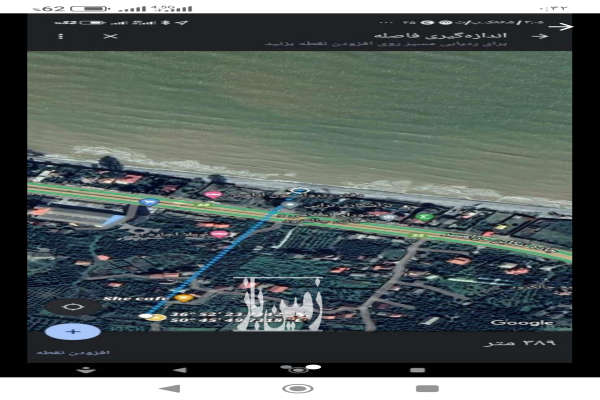Select the green map marker near the highway
The height and width of the screenshot is (400, 600).
(424, 216)
